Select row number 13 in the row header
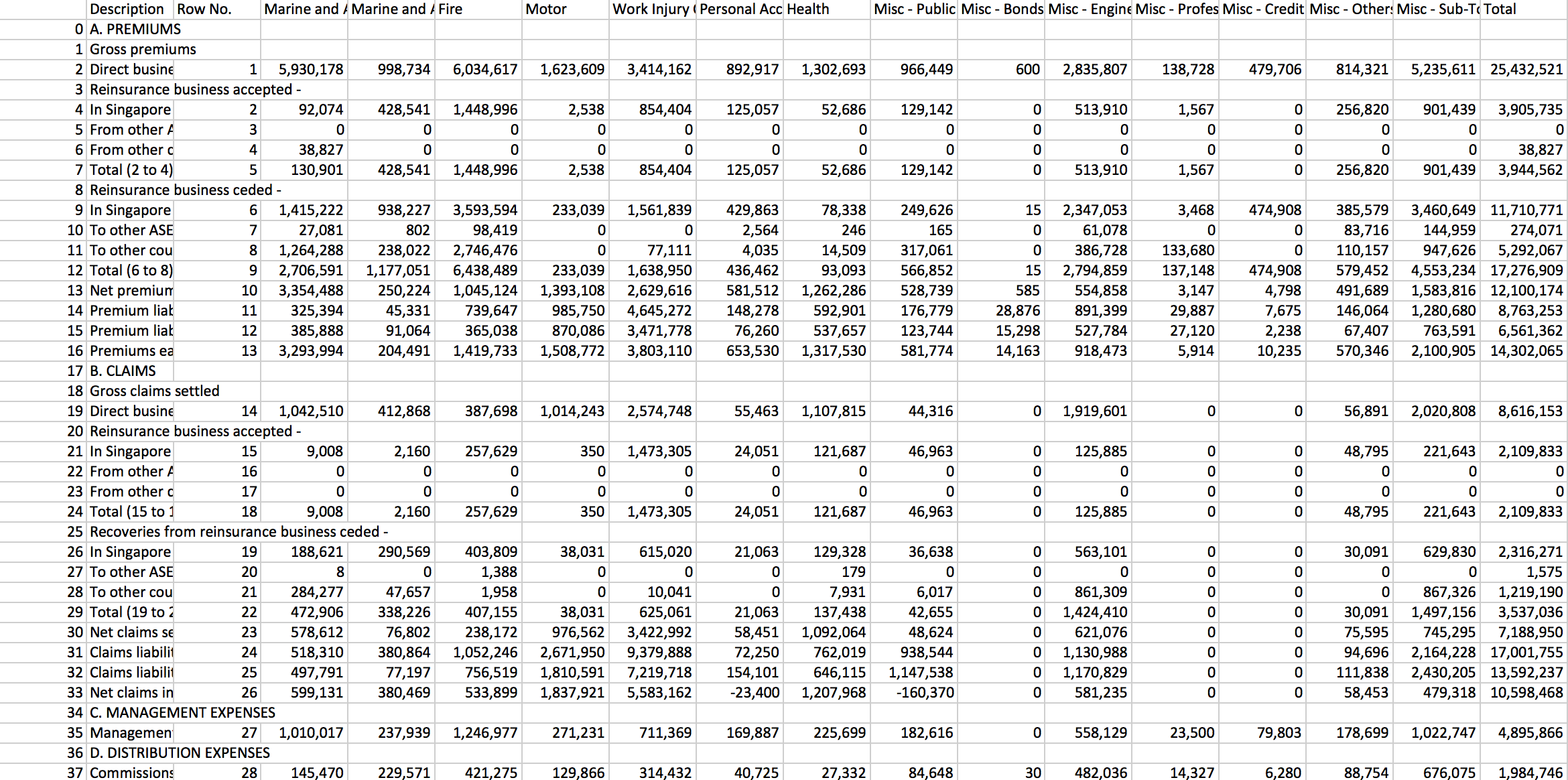The image size is (1568, 780). pos(75,290)
